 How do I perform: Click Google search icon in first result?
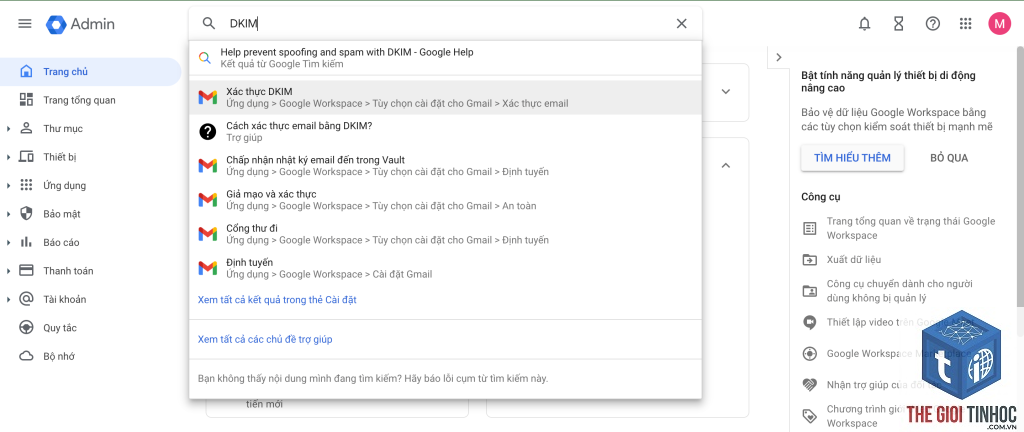click(x=205, y=58)
